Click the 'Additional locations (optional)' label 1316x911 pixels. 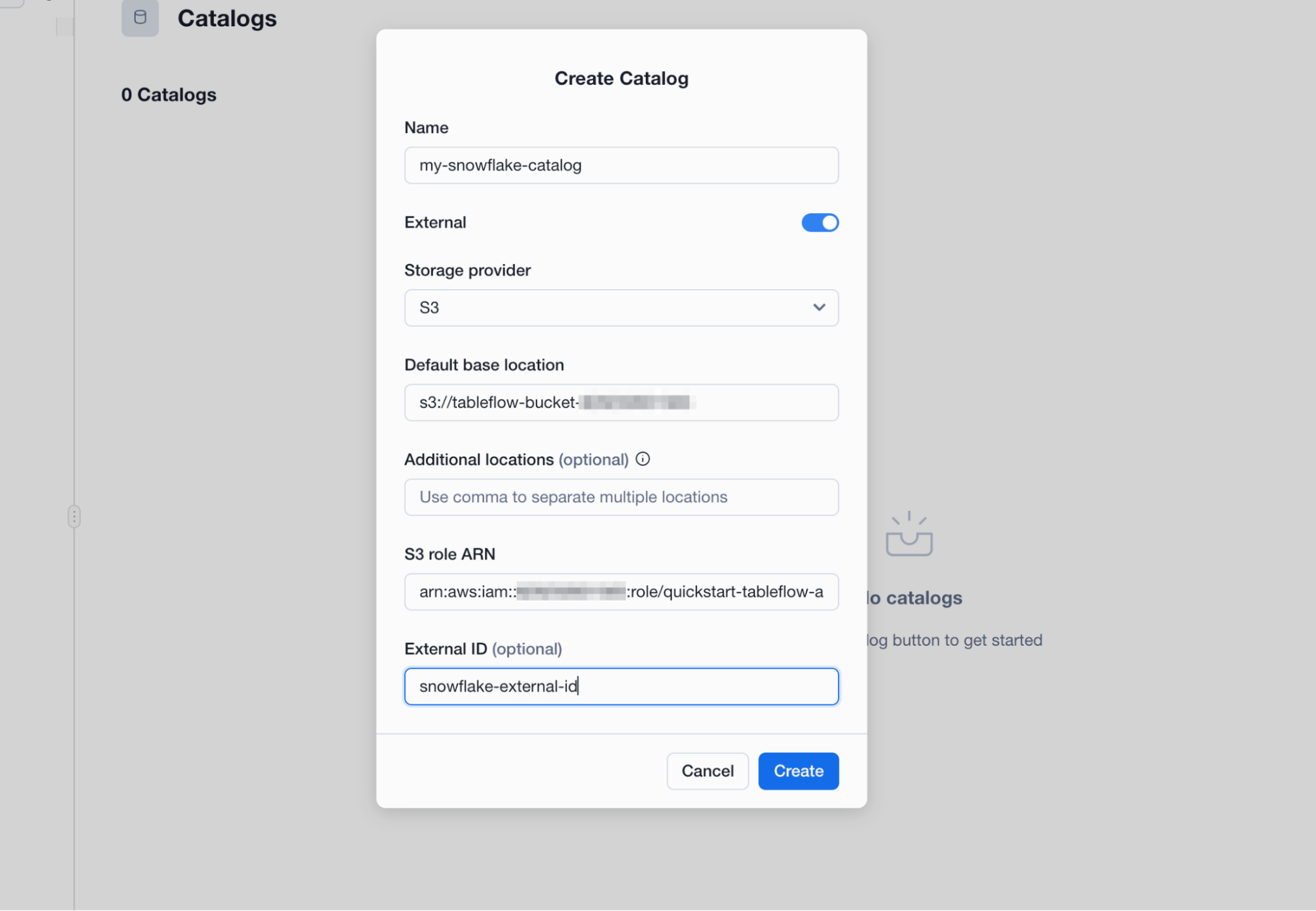pyautogui.click(x=516, y=459)
